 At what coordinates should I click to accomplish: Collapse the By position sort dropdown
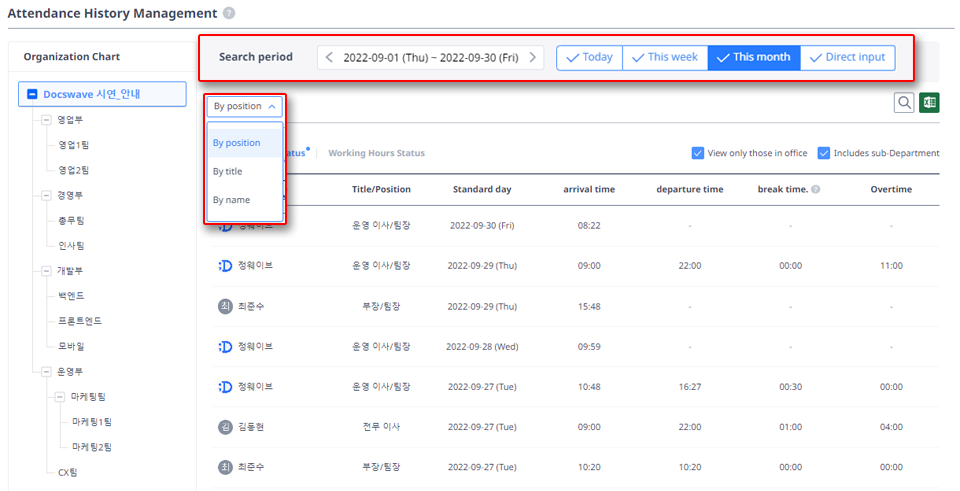tap(244, 106)
